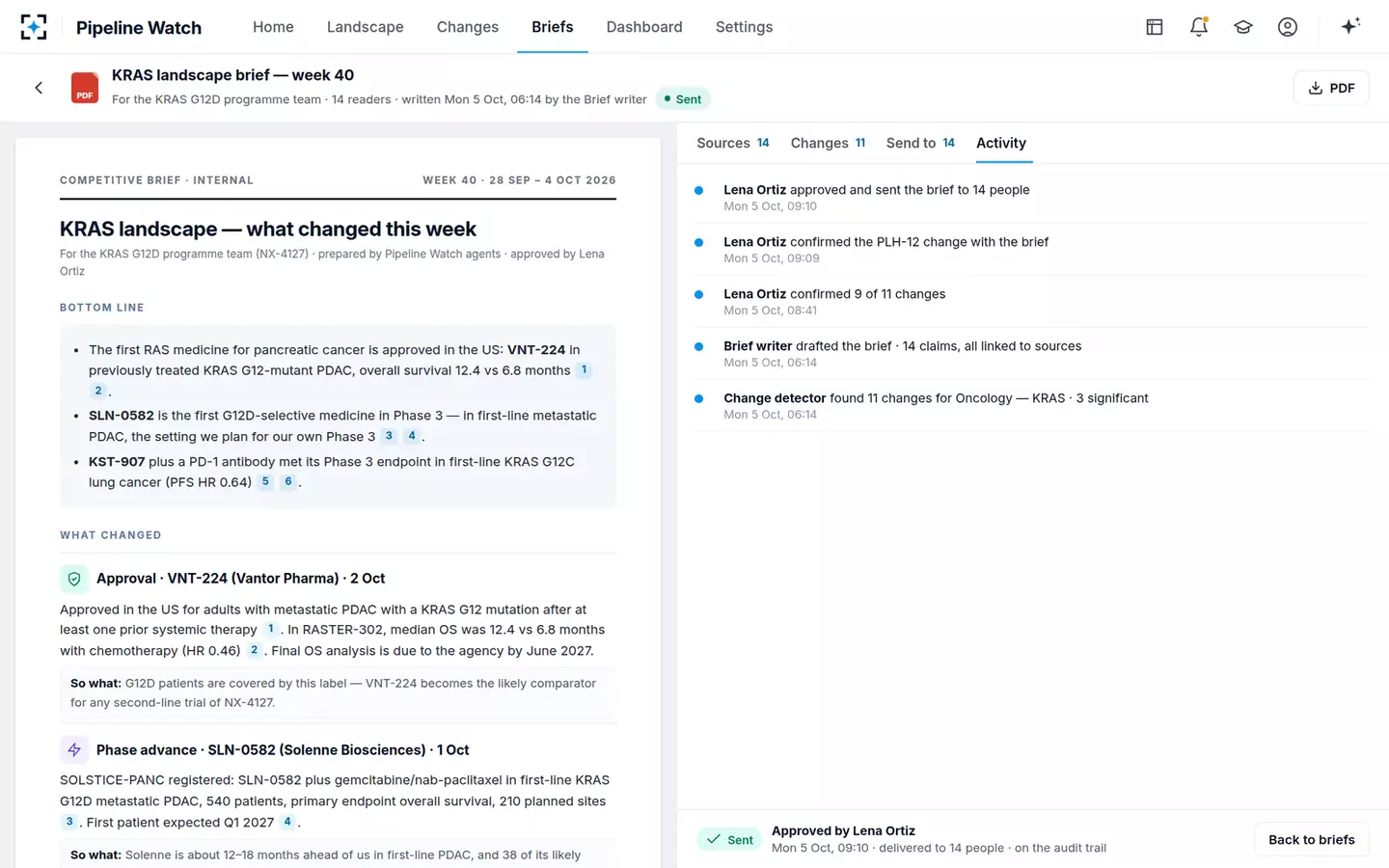Switch to the Sources 14 tab

click(733, 143)
